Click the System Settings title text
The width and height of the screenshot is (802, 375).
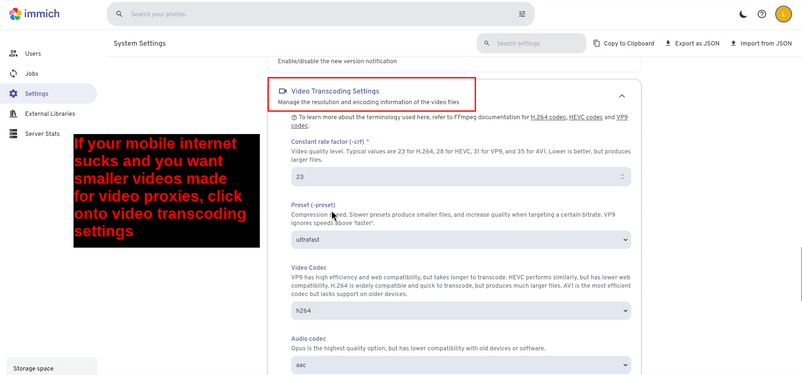coord(140,43)
